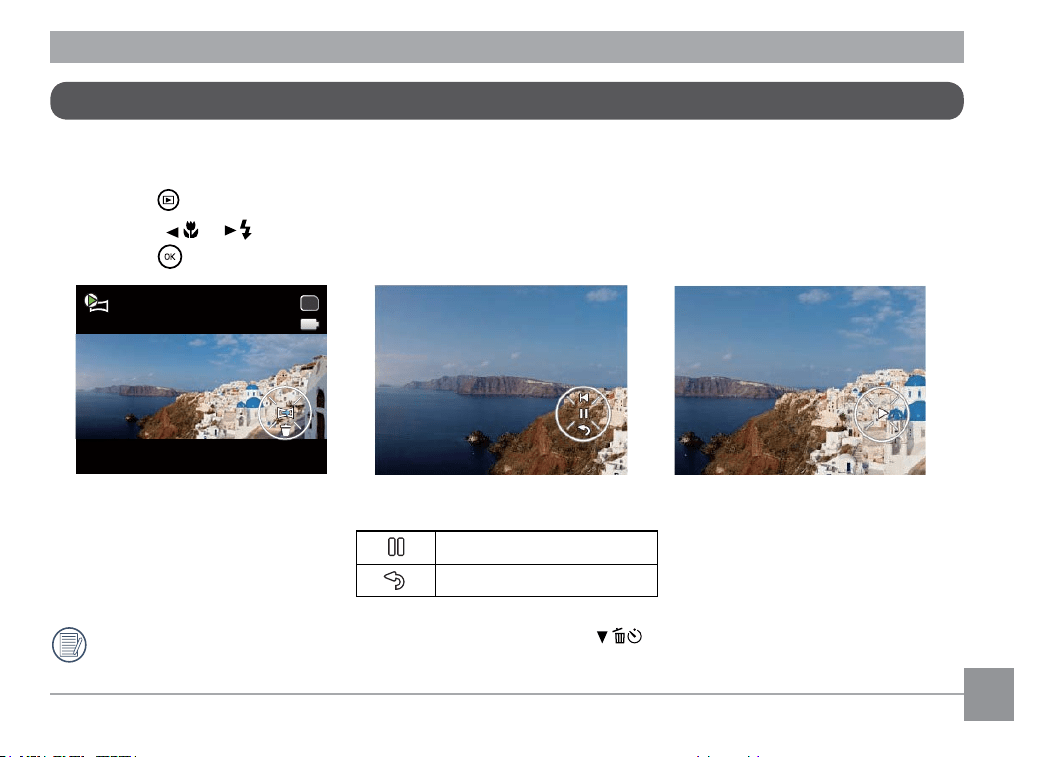
Task: Click the battery indicator on the black-barred preview
Action: 310,324
